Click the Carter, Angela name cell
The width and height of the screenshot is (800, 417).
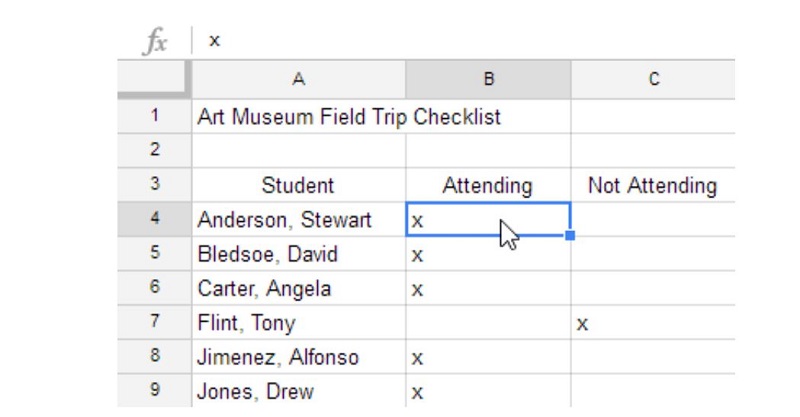[x=299, y=288]
